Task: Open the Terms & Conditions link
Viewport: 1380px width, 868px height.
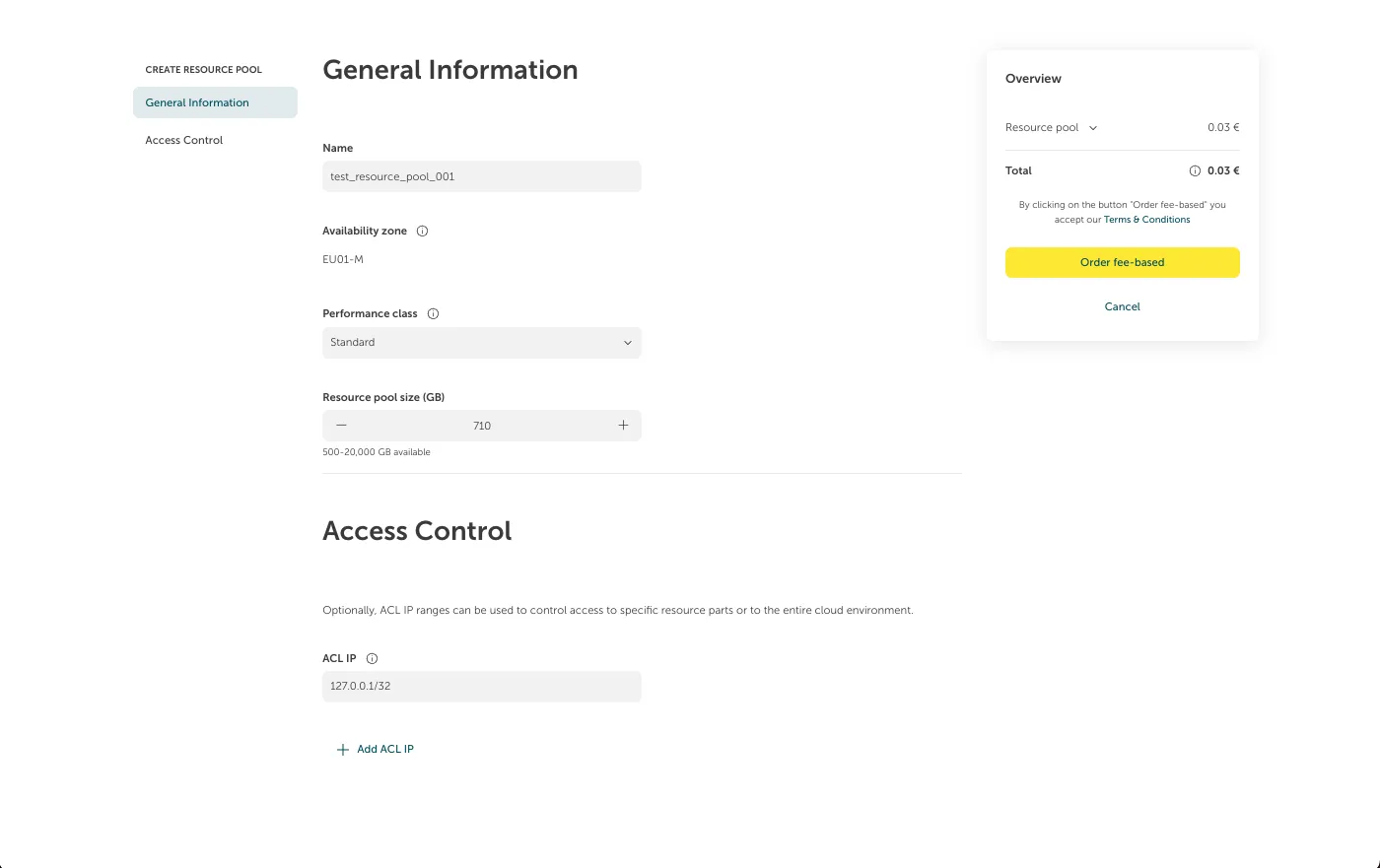Action: coord(1146,220)
